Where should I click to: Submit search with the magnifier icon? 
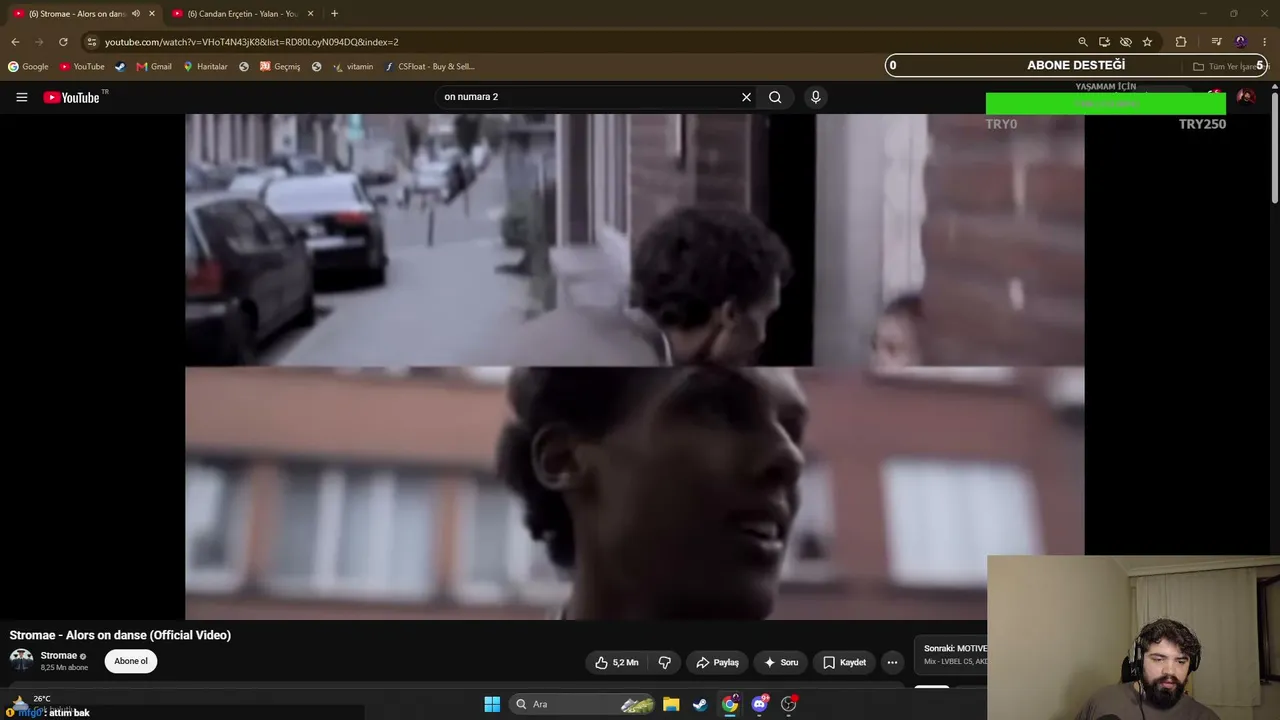775,97
